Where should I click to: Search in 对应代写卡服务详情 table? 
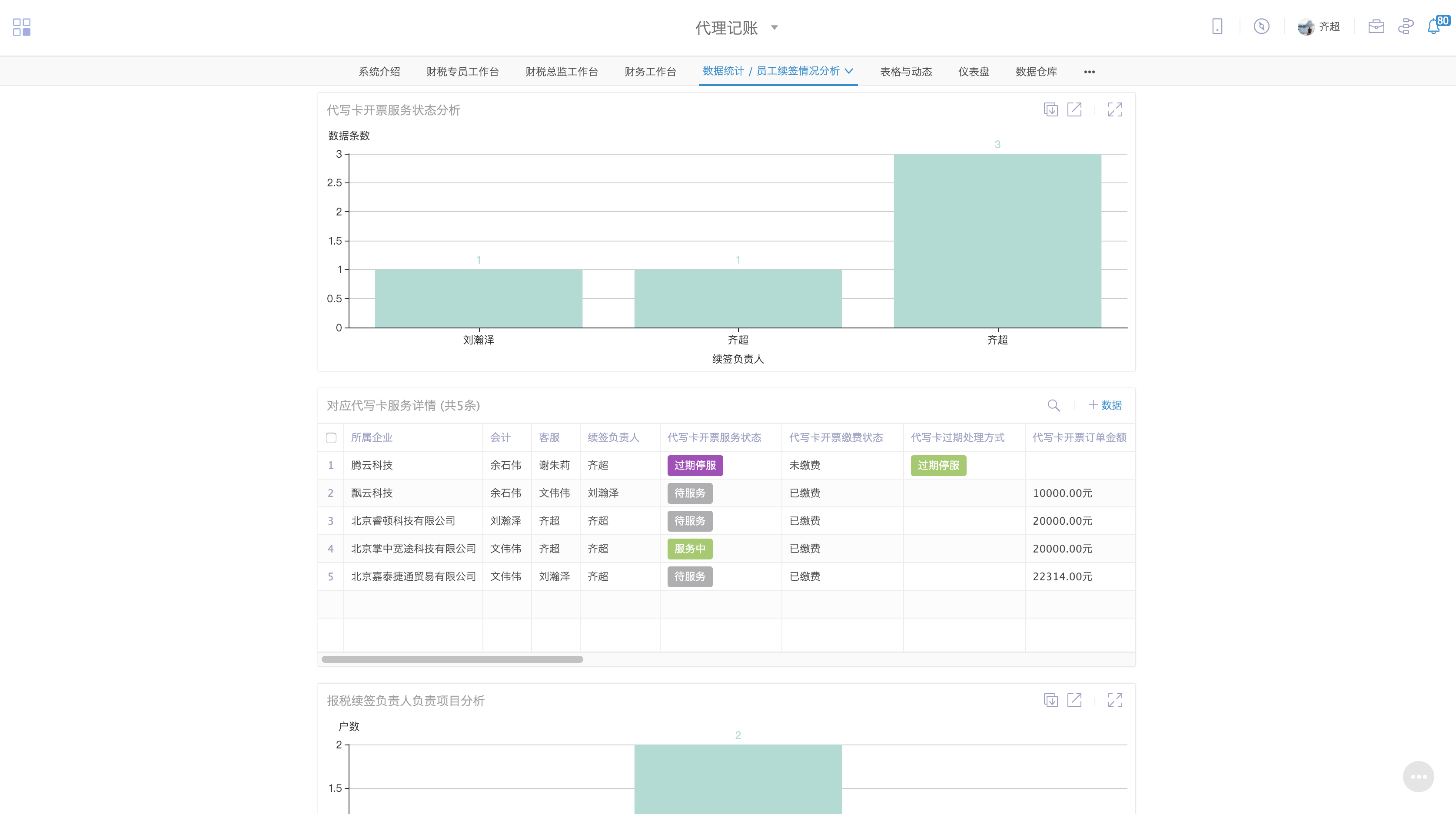(1053, 405)
